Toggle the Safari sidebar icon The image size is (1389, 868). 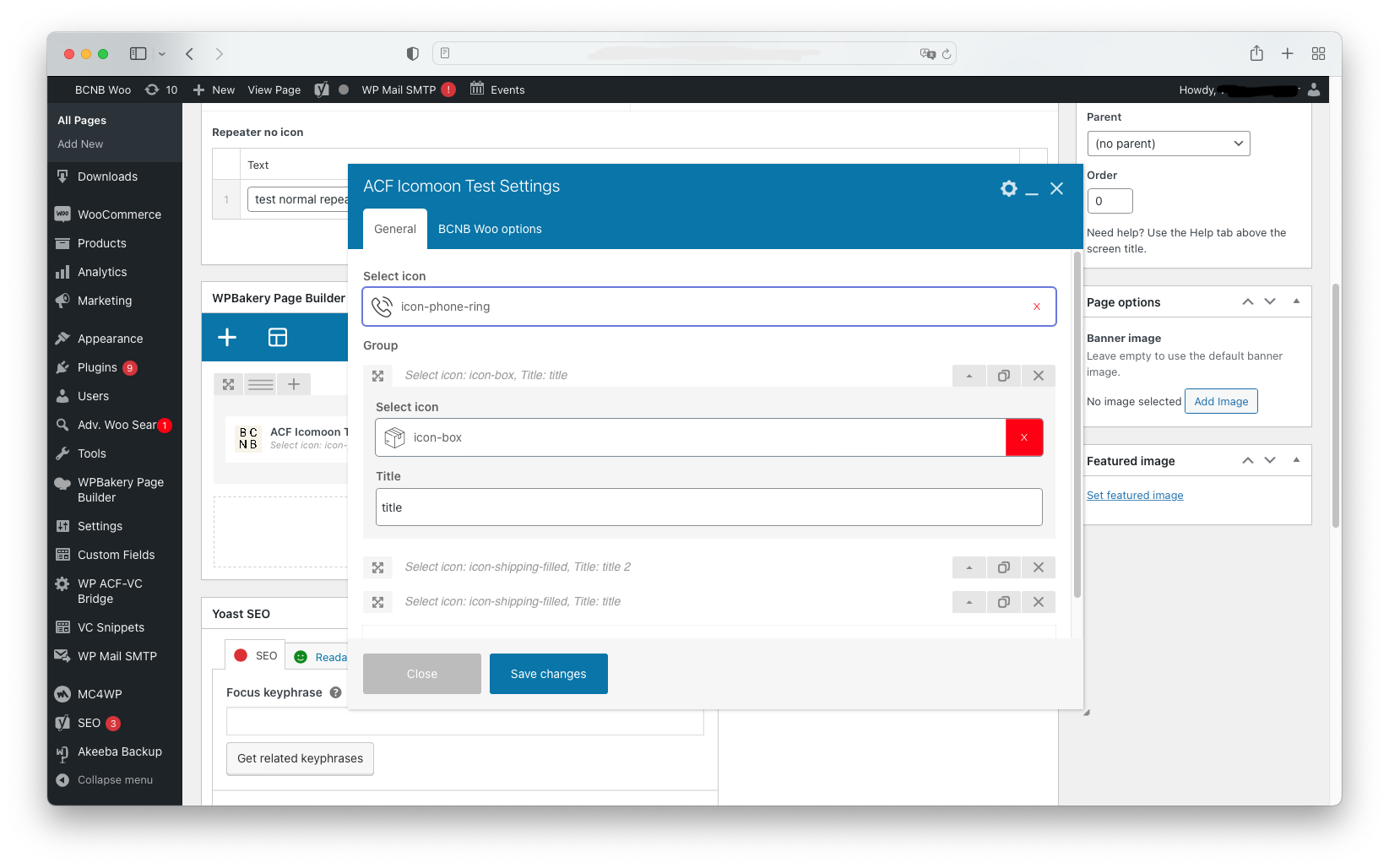[138, 53]
